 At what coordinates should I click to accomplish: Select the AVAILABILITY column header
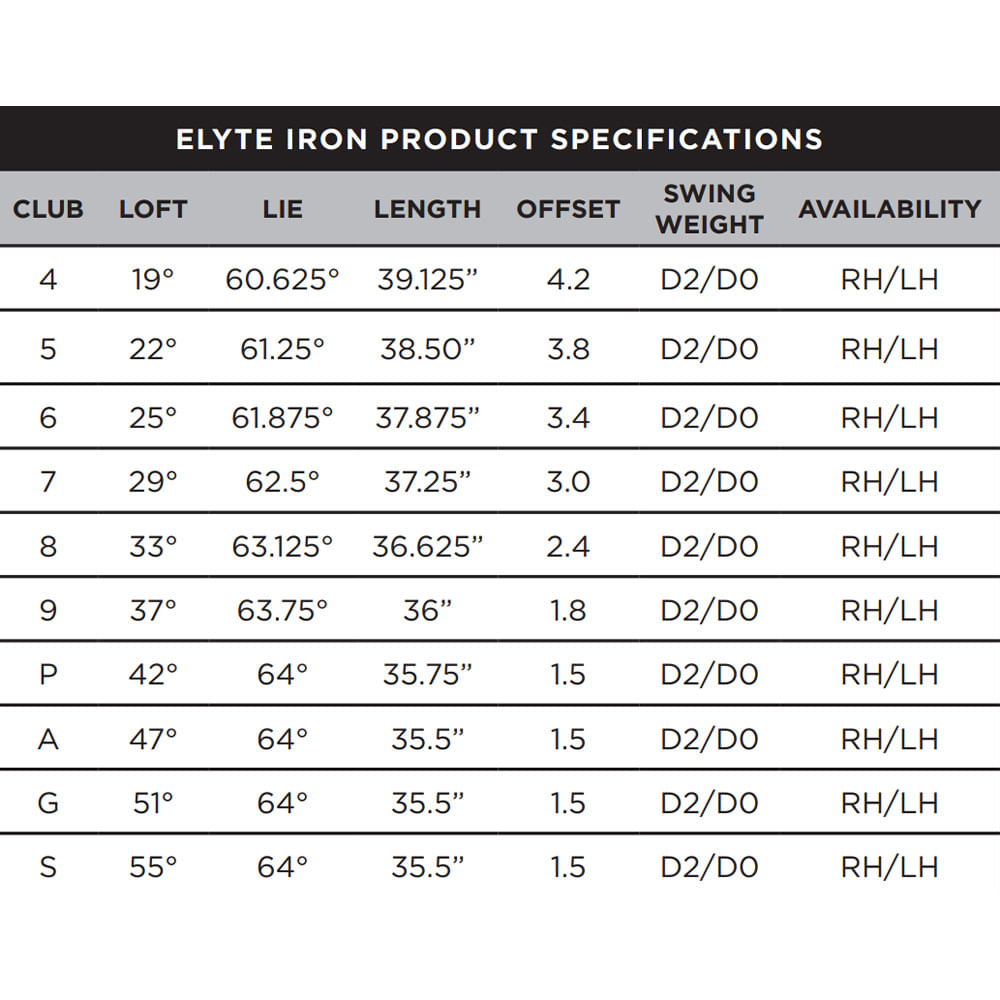click(x=890, y=209)
